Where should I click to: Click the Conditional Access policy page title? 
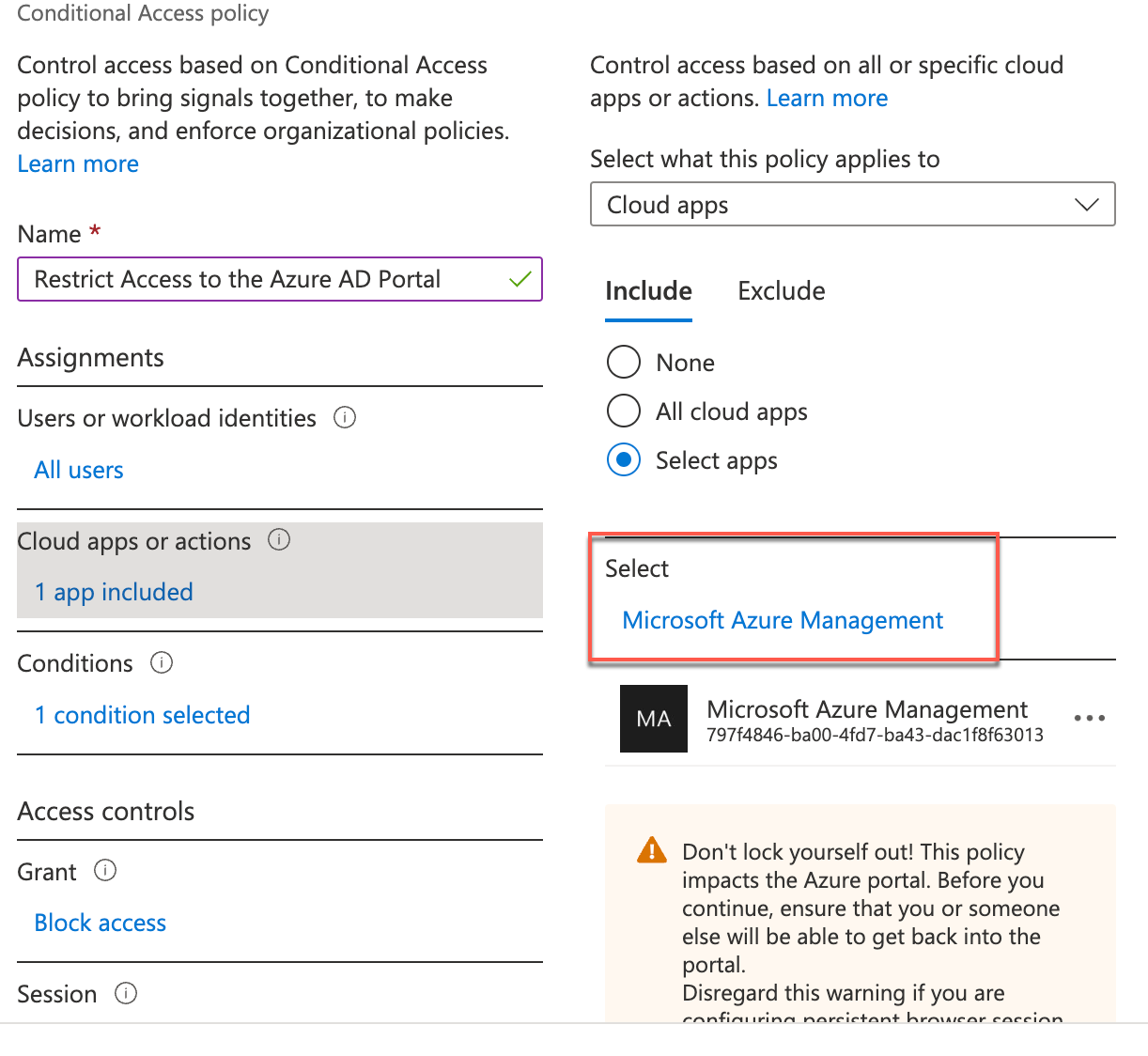tap(143, 13)
